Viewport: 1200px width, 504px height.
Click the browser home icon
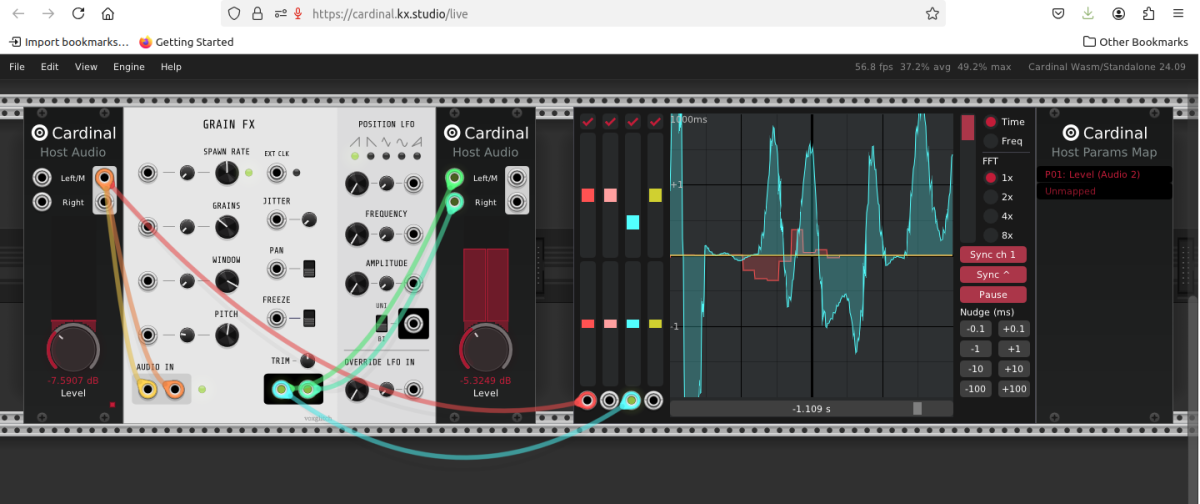[108, 14]
